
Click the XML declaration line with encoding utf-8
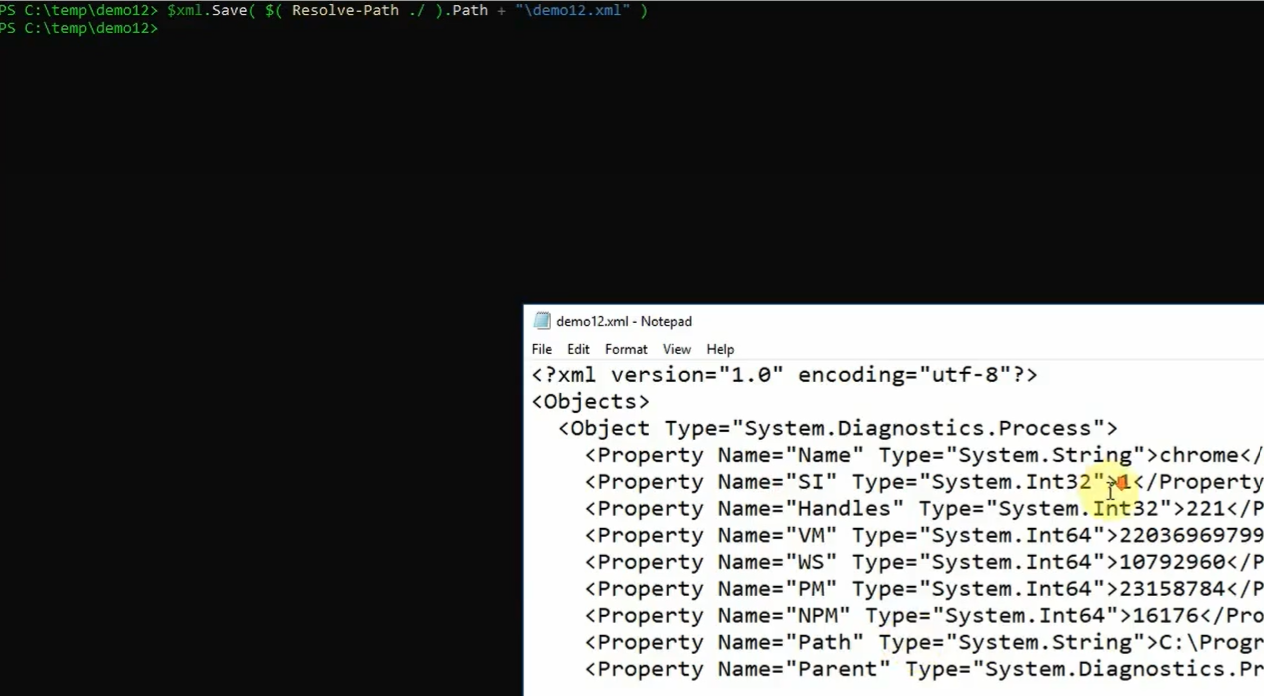785,375
